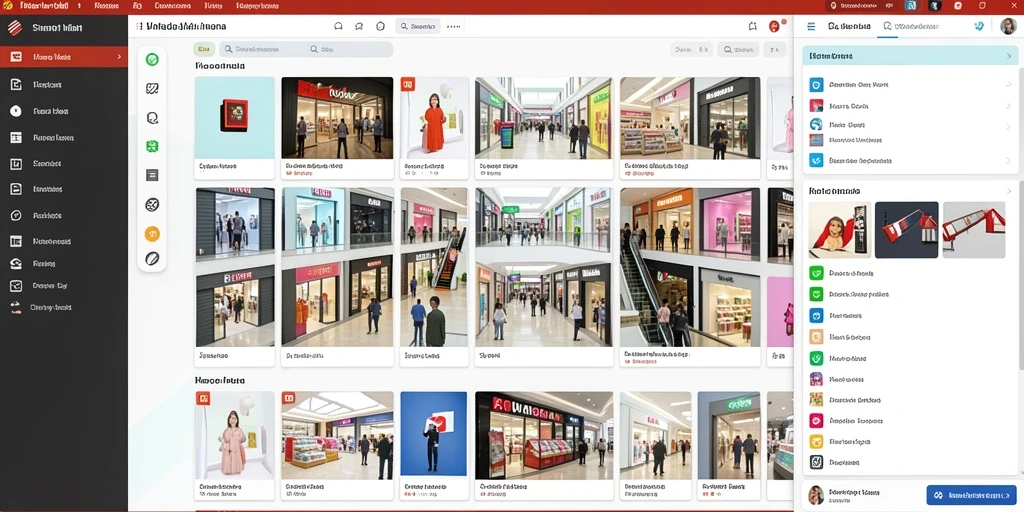Image resolution: width=1024 pixels, height=512 pixels.
Task: Click the clock icon in dark left sidebar
Action: [x=16, y=111]
